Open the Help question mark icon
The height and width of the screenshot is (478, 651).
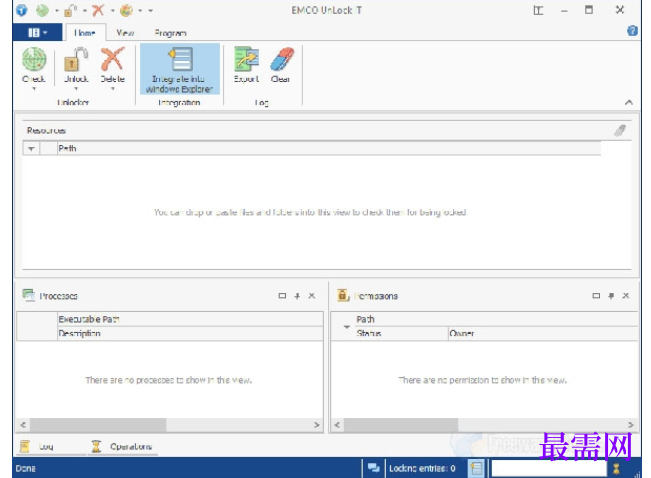[632, 31]
